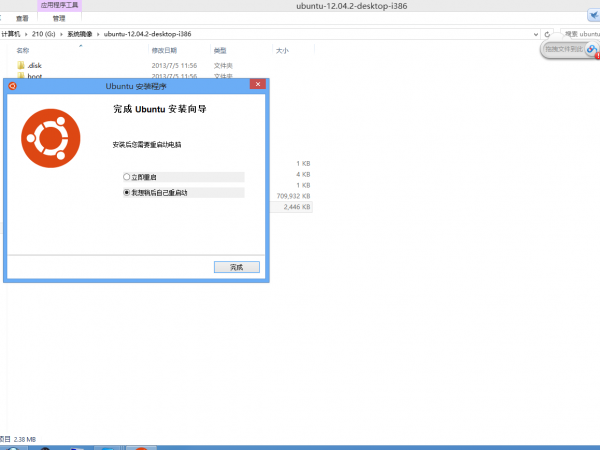Open the 应用程序工具 contextual tab
The height and width of the screenshot is (450, 600).
click(x=61, y=5)
